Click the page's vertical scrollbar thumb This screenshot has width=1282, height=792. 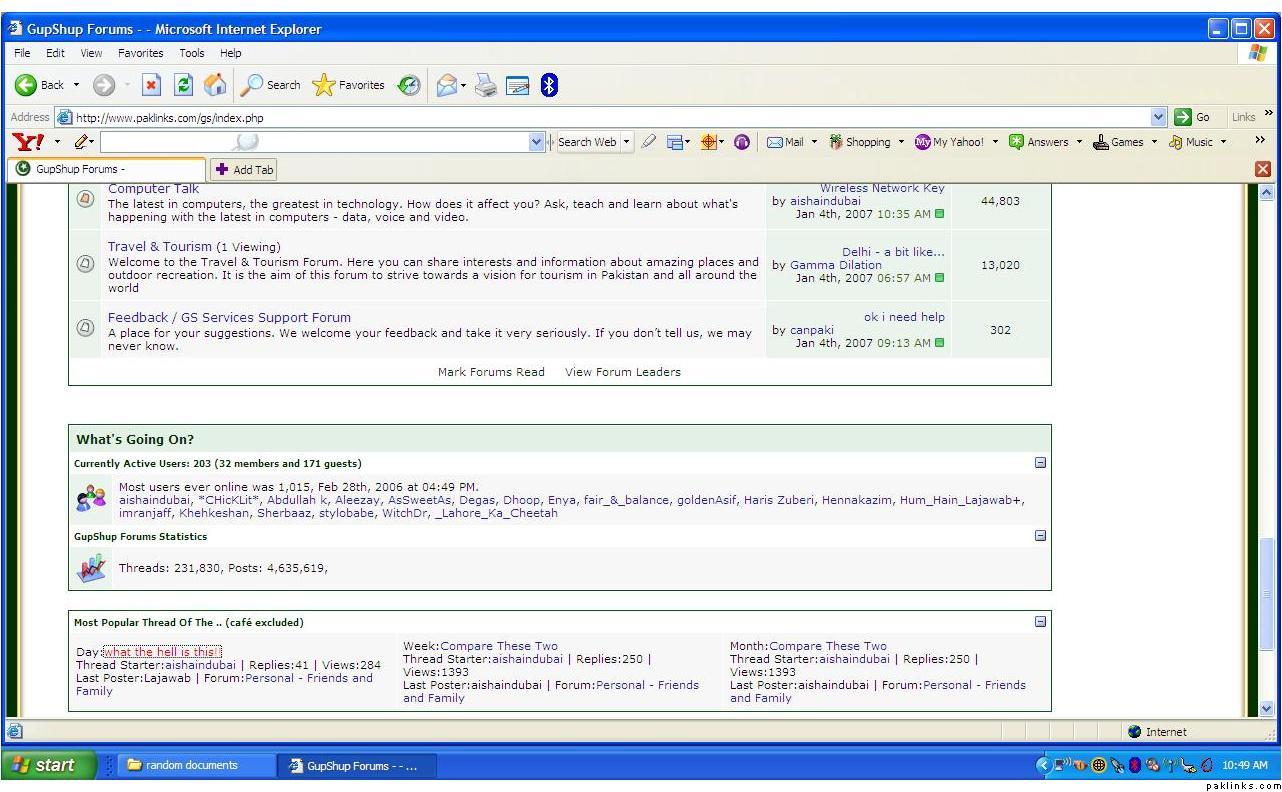click(1268, 592)
